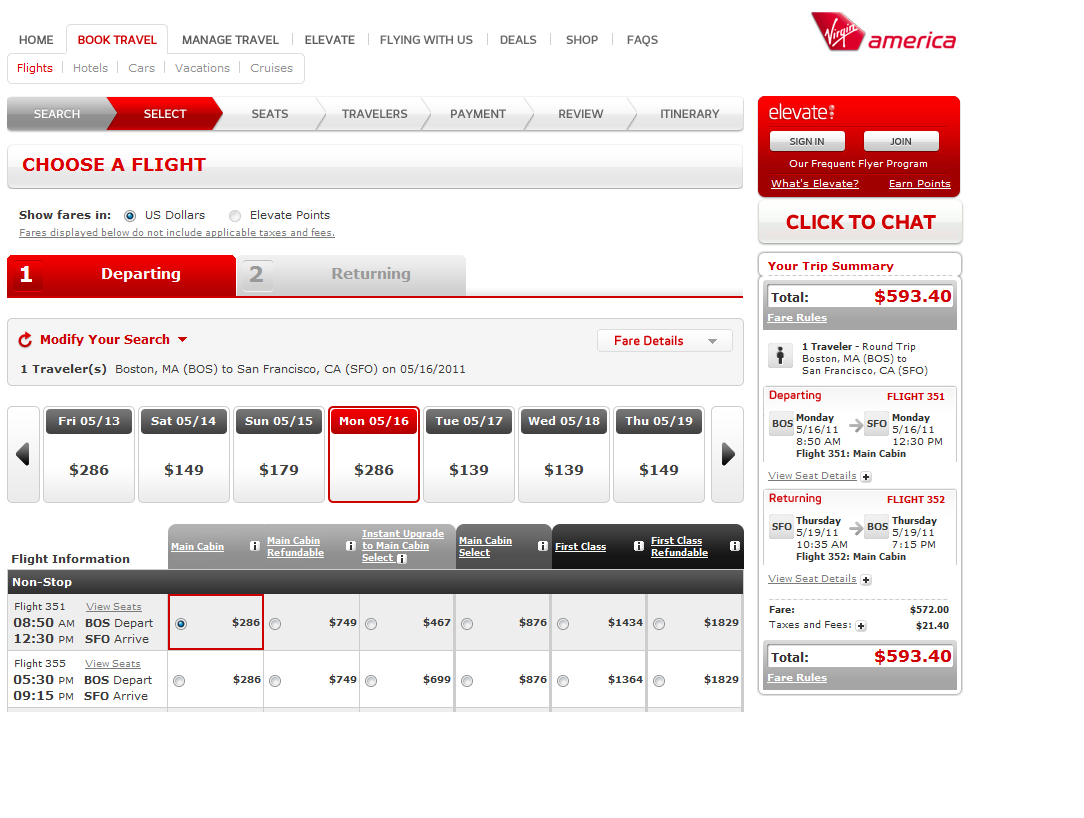Select Flight 351 First Class $1434 fare
The height and width of the screenshot is (818, 1084).
click(563, 624)
